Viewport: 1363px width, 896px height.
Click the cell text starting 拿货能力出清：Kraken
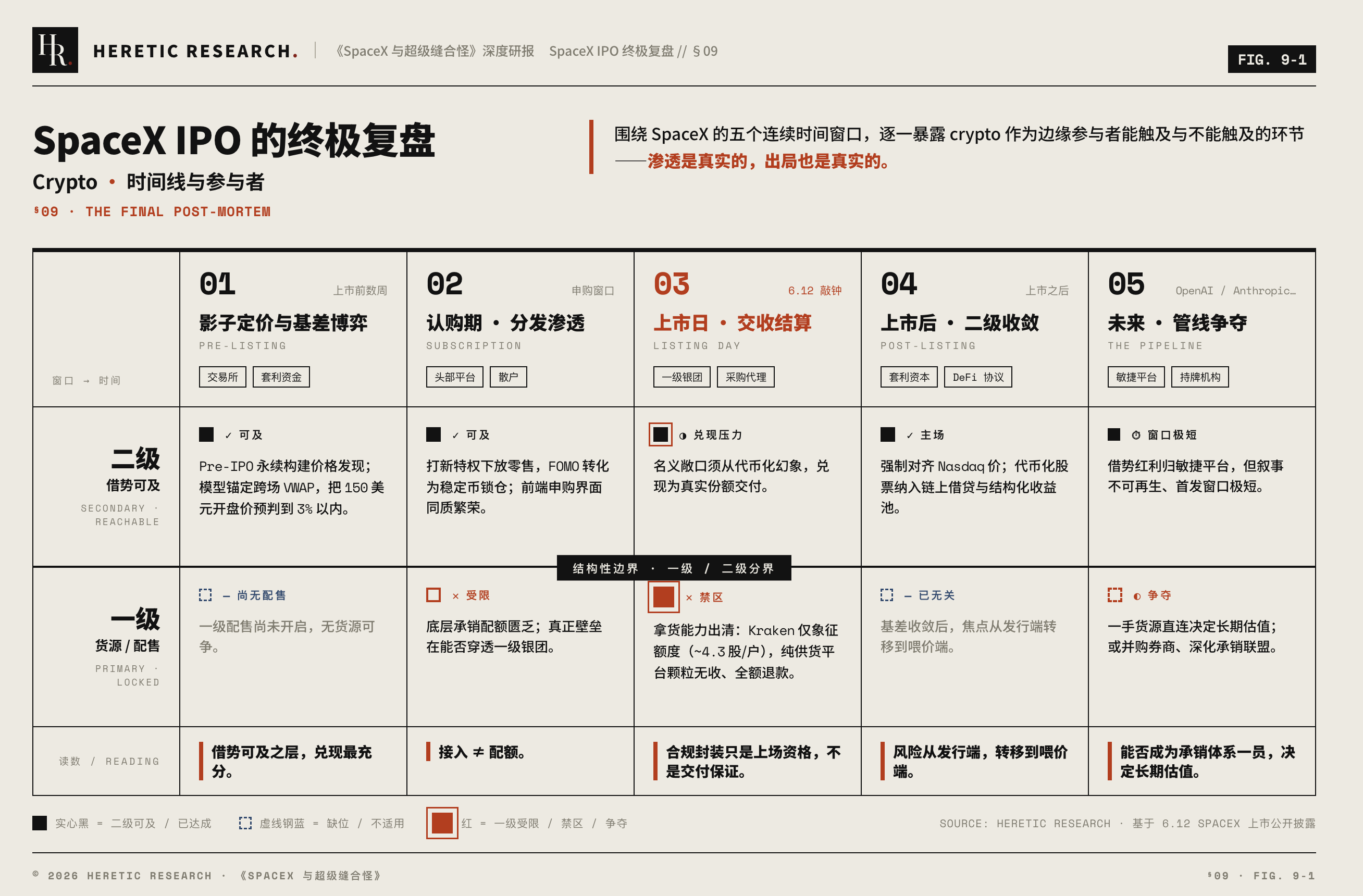tap(746, 651)
